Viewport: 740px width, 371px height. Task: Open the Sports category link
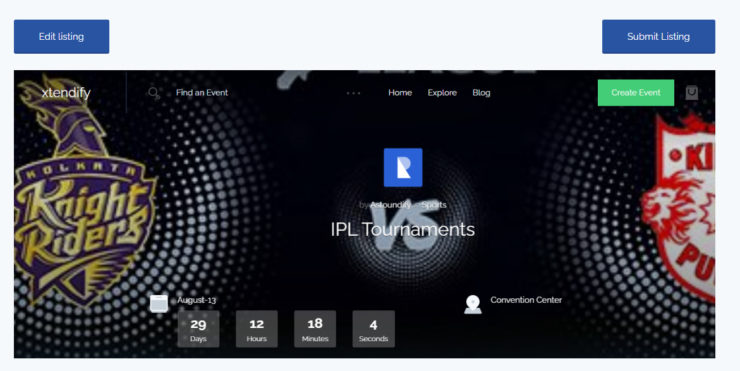point(434,205)
